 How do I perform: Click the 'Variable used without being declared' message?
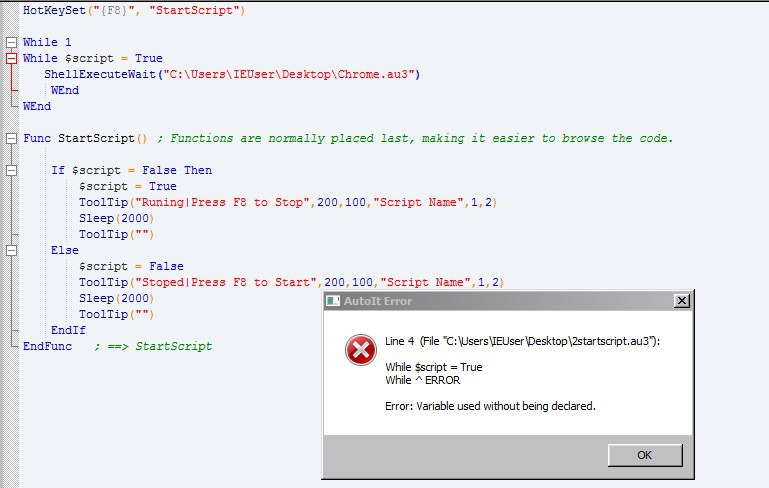[490, 406]
